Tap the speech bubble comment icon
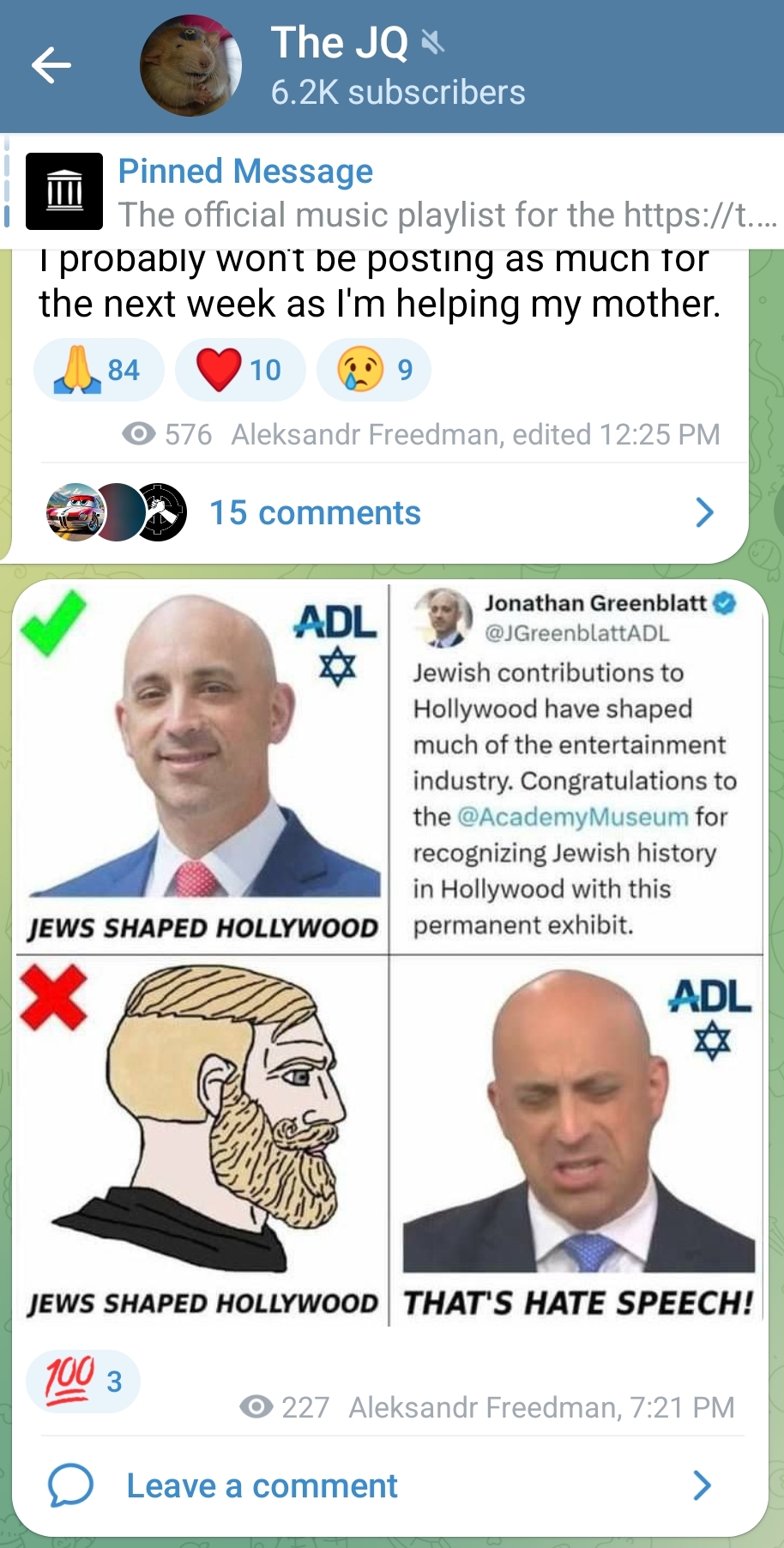784x1548 pixels. click(x=70, y=1485)
